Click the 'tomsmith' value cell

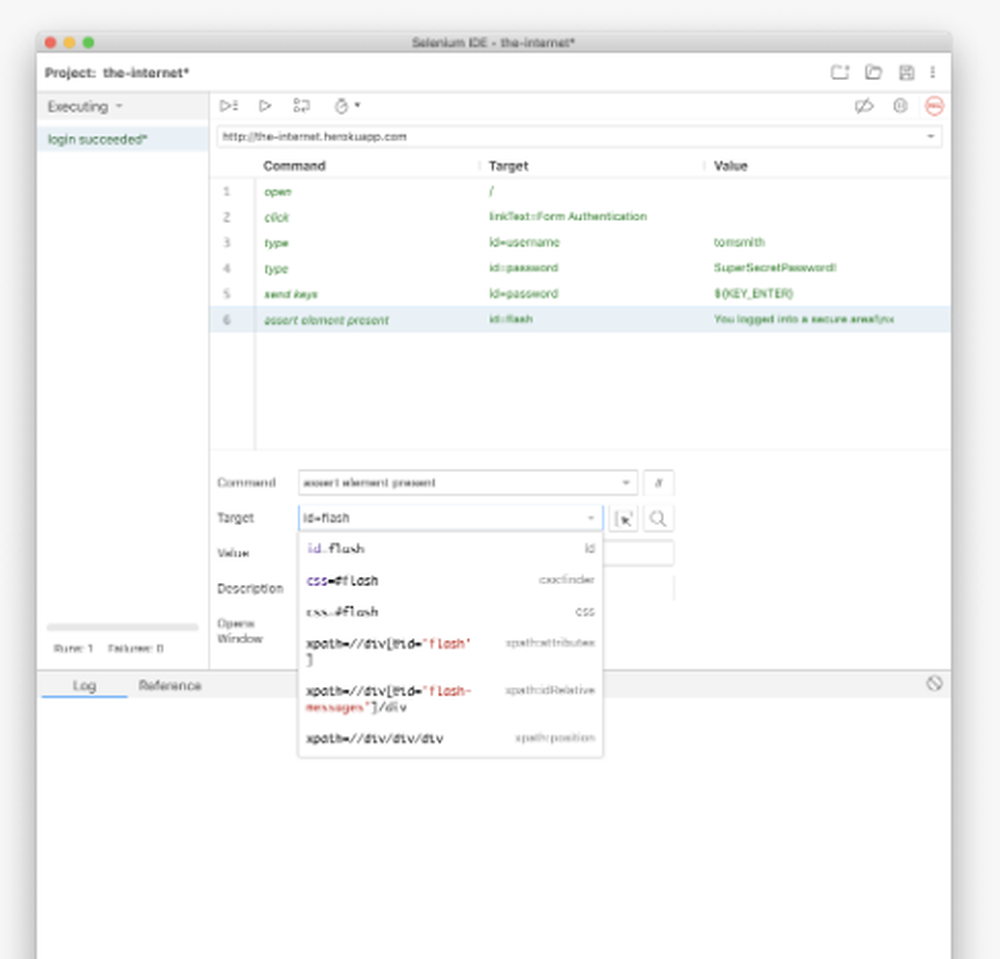tap(739, 242)
